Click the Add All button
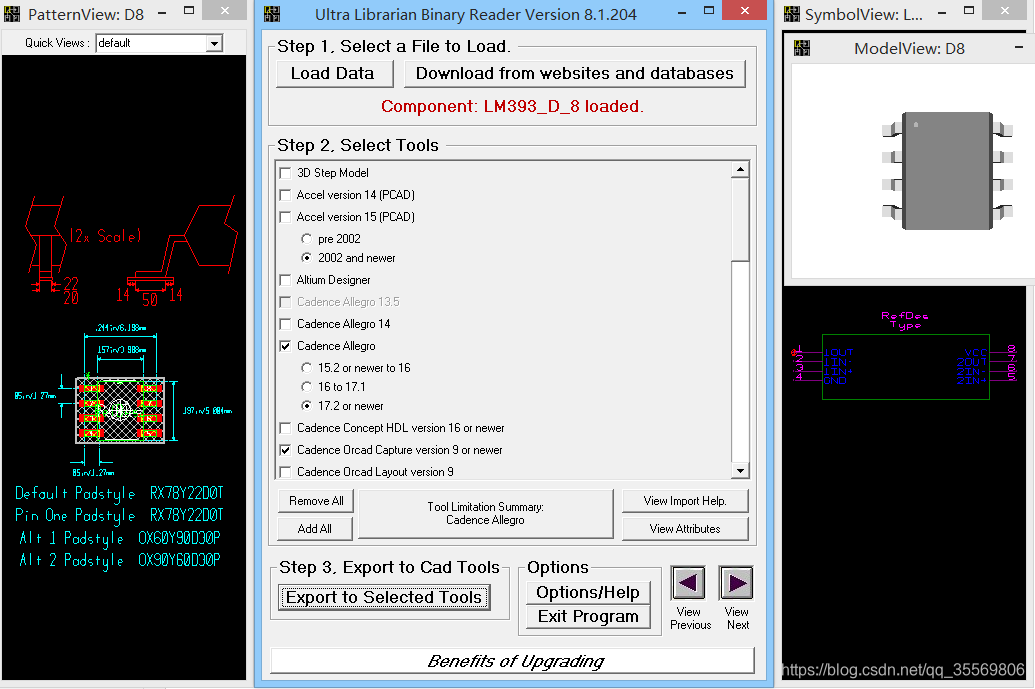Viewport: 1035px width, 689px height. tap(316, 529)
